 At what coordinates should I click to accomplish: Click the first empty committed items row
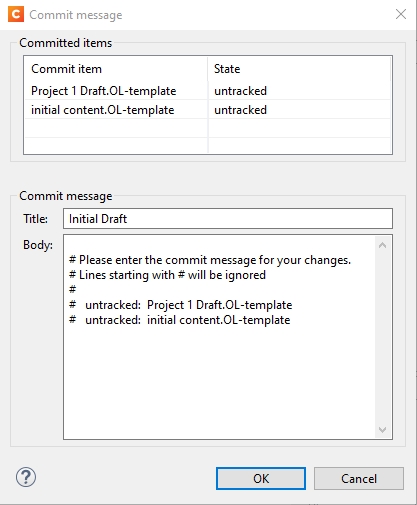pos(208,128)
